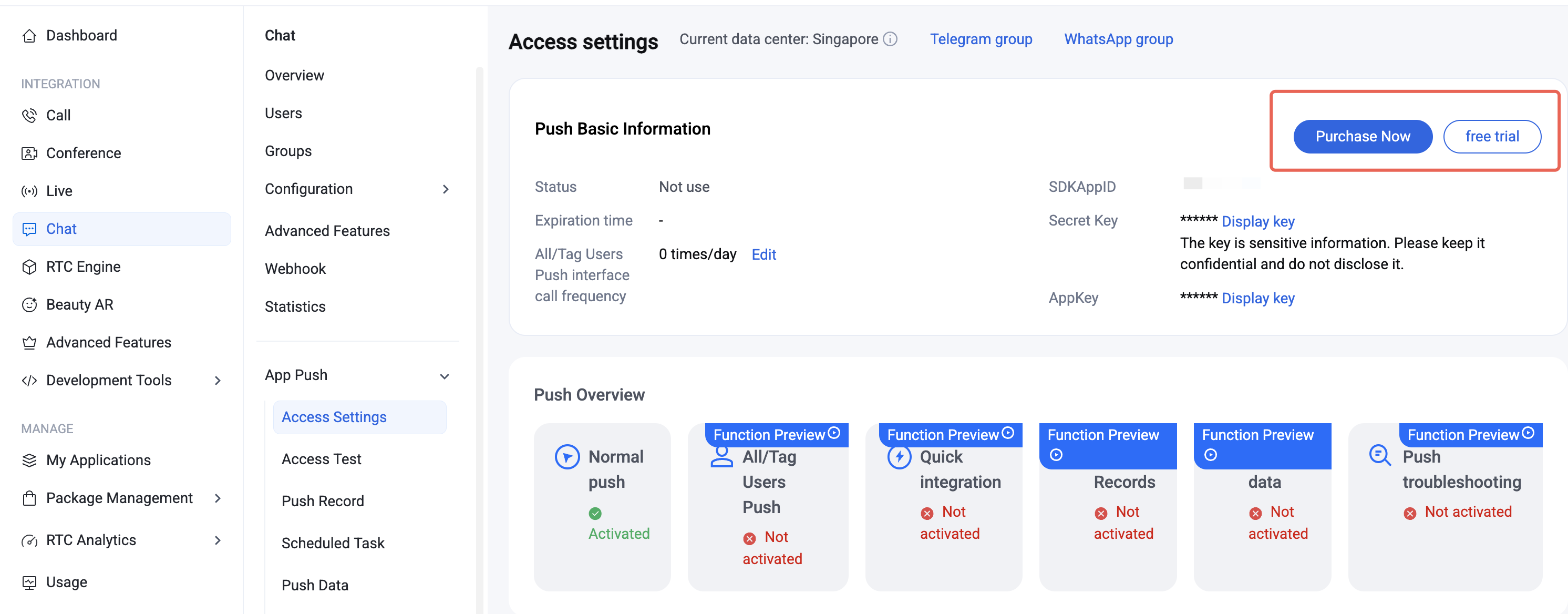Expand the Configuration submenu chevron
This screenshot has width=1568, height=614.
point(446,189)
